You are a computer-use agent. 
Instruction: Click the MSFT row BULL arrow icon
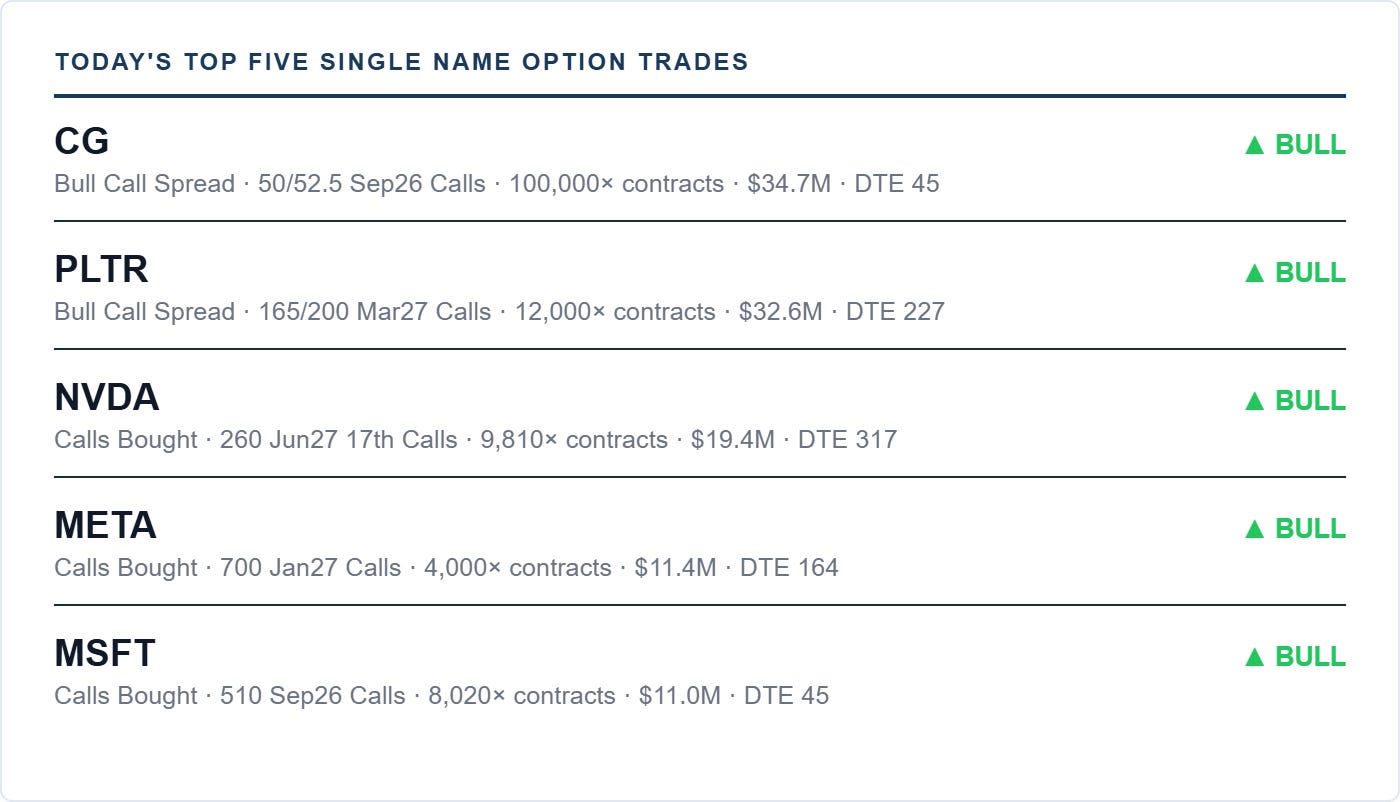click(1255, 657)
